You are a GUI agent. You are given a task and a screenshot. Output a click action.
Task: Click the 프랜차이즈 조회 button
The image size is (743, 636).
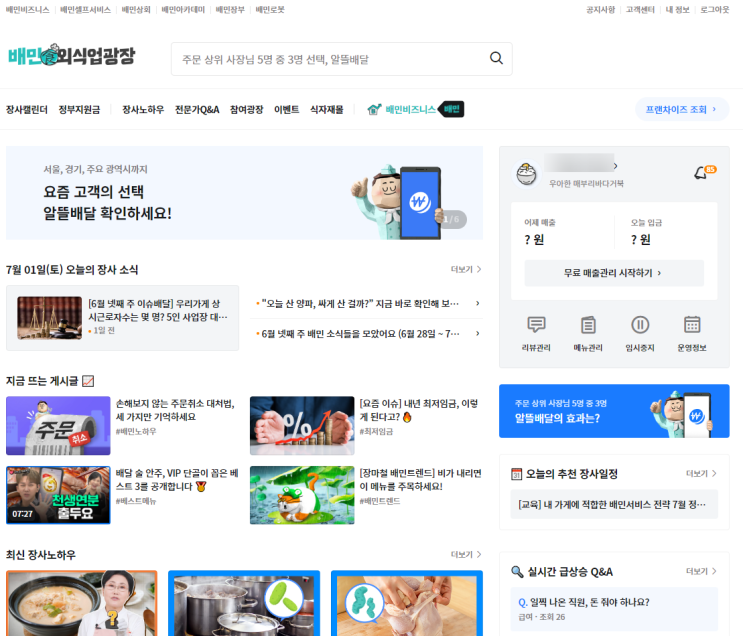pos(682,109)
